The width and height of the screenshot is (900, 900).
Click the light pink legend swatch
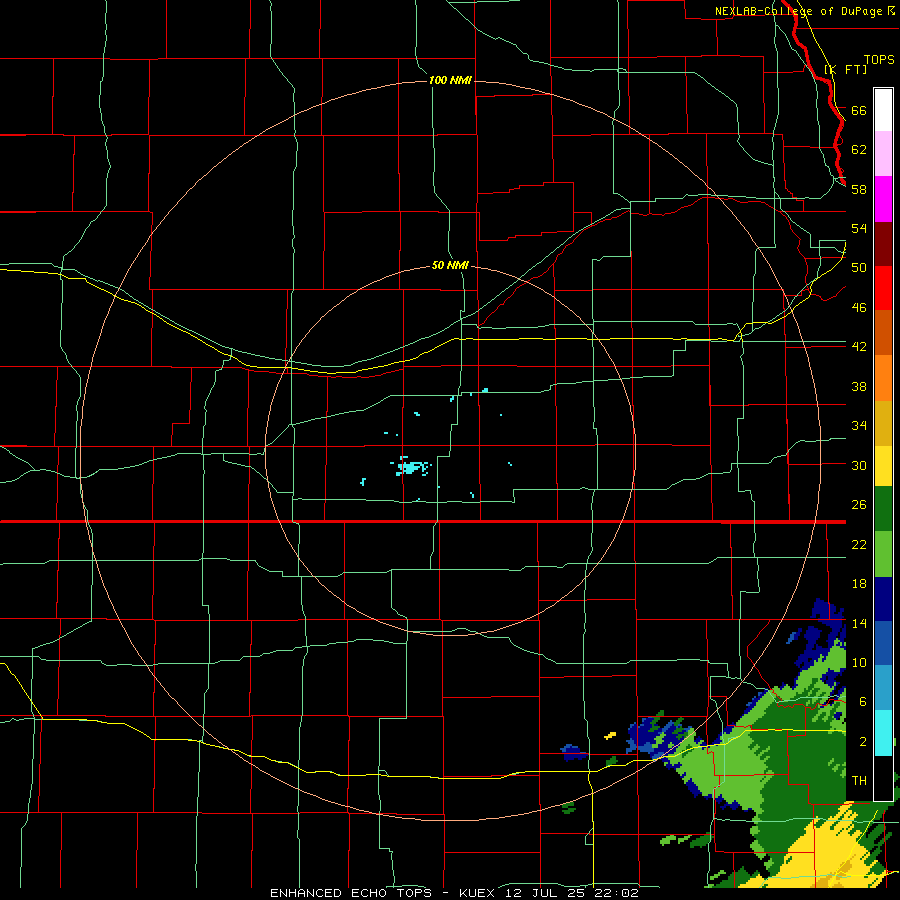tap(883, 154)
